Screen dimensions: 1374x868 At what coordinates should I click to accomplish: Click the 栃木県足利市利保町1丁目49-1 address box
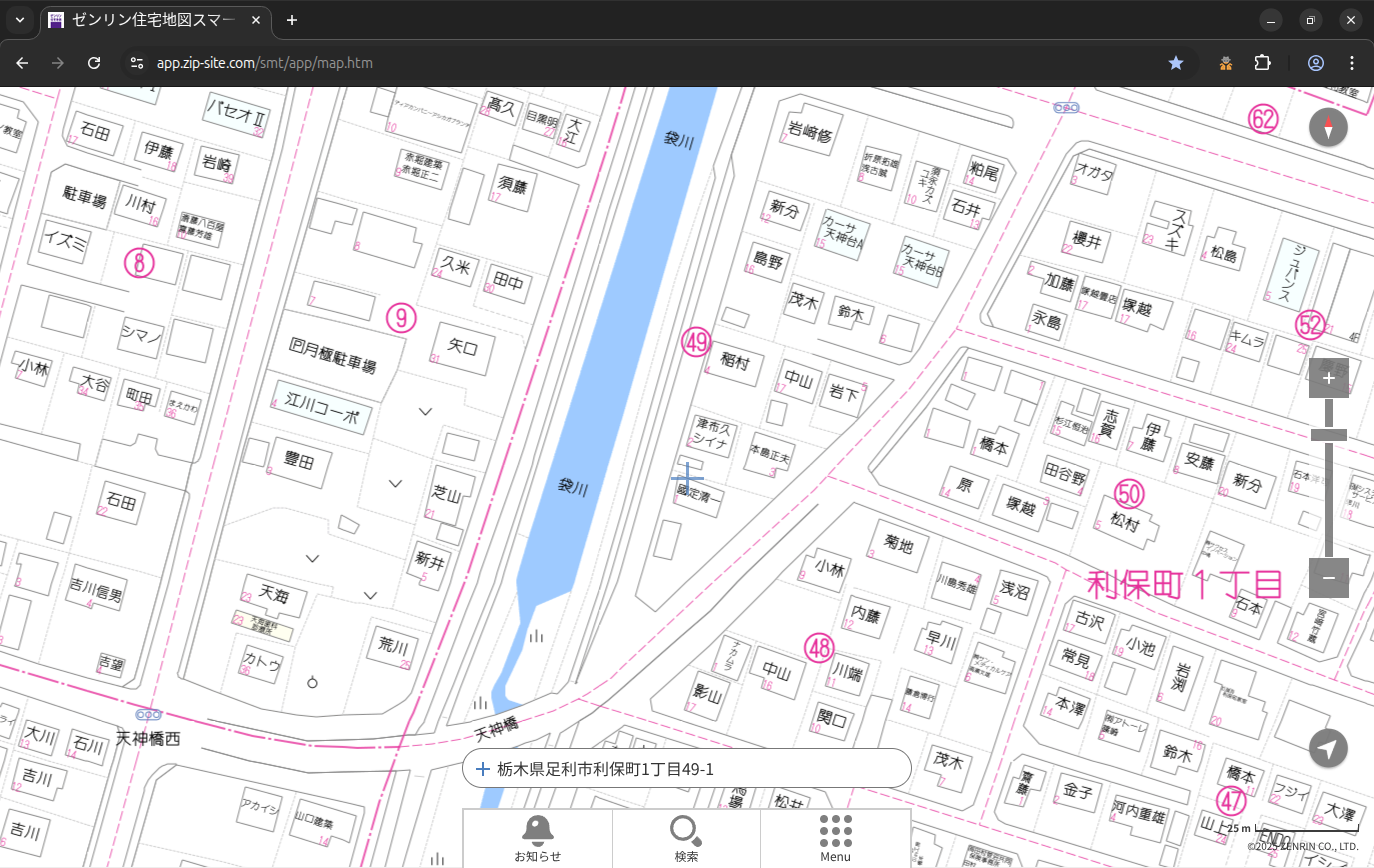pyautogui.click(x=686, y=769)
